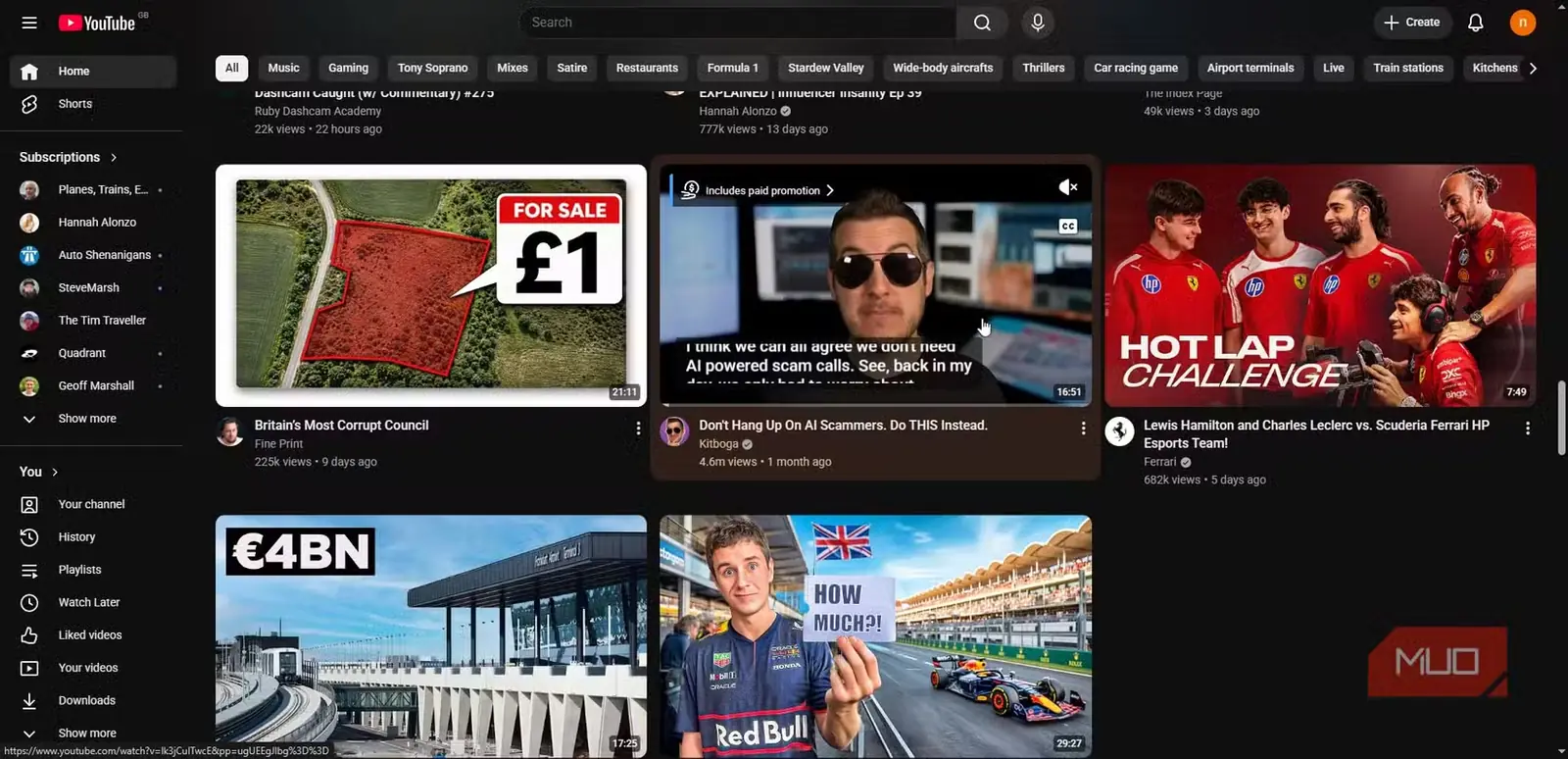Screen dimensions: 1568x759
Task: Select the Wide-body aircrafts chip
Action: 943,68
